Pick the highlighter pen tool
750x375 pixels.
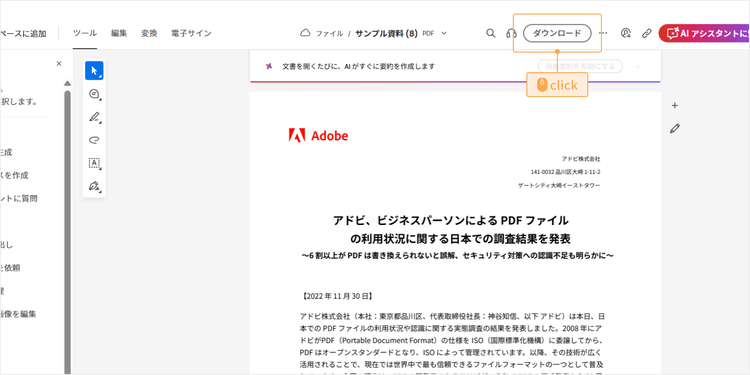94,117
